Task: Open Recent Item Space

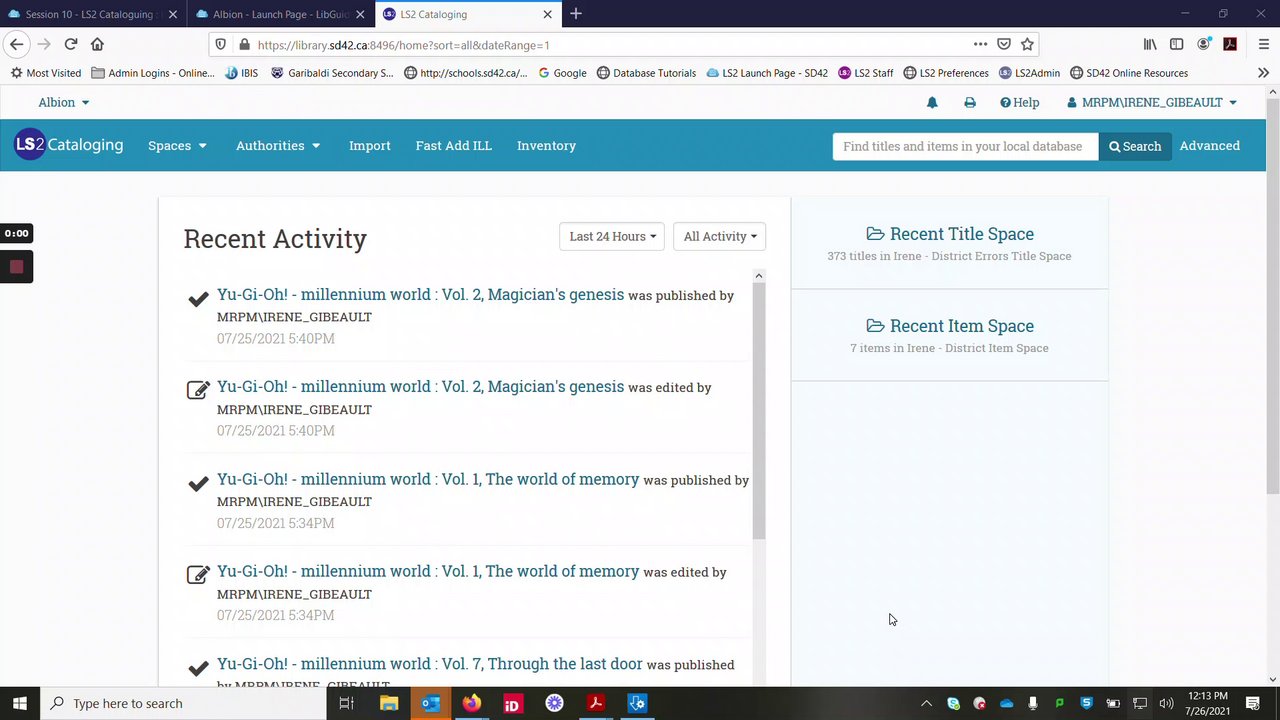Action: 950,326
